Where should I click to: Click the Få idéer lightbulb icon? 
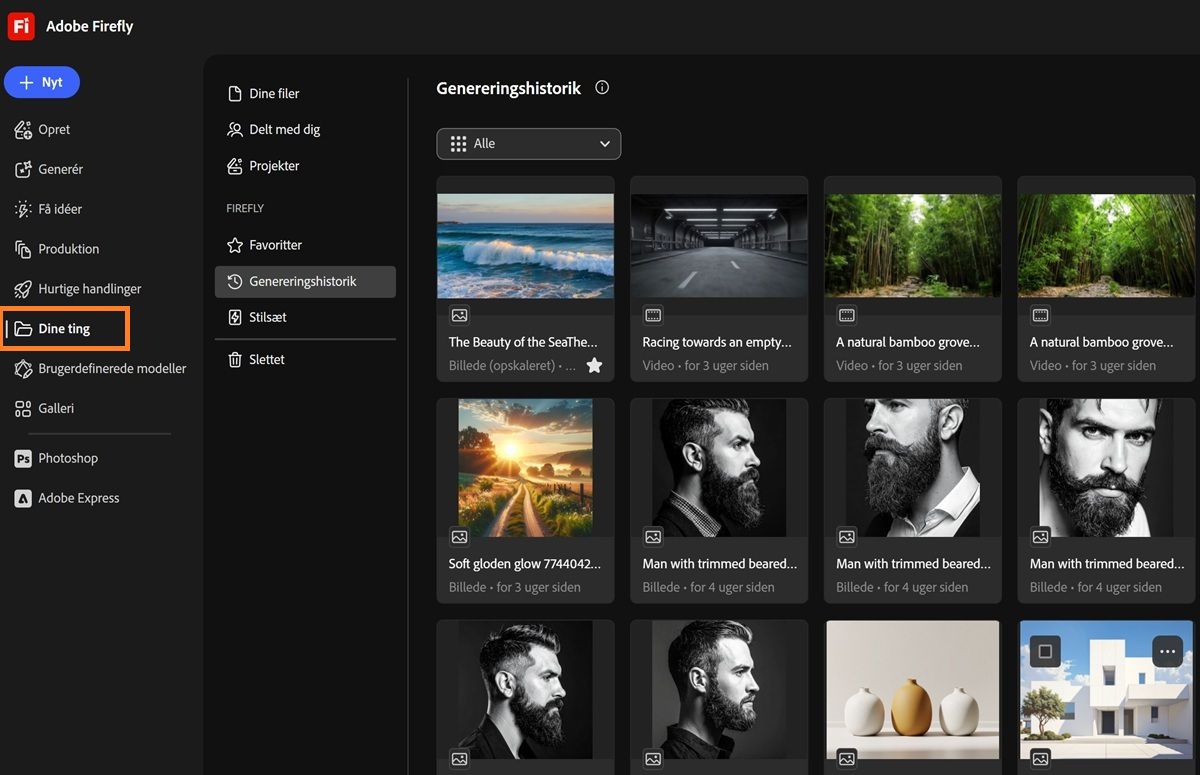(x=23, y=209)
